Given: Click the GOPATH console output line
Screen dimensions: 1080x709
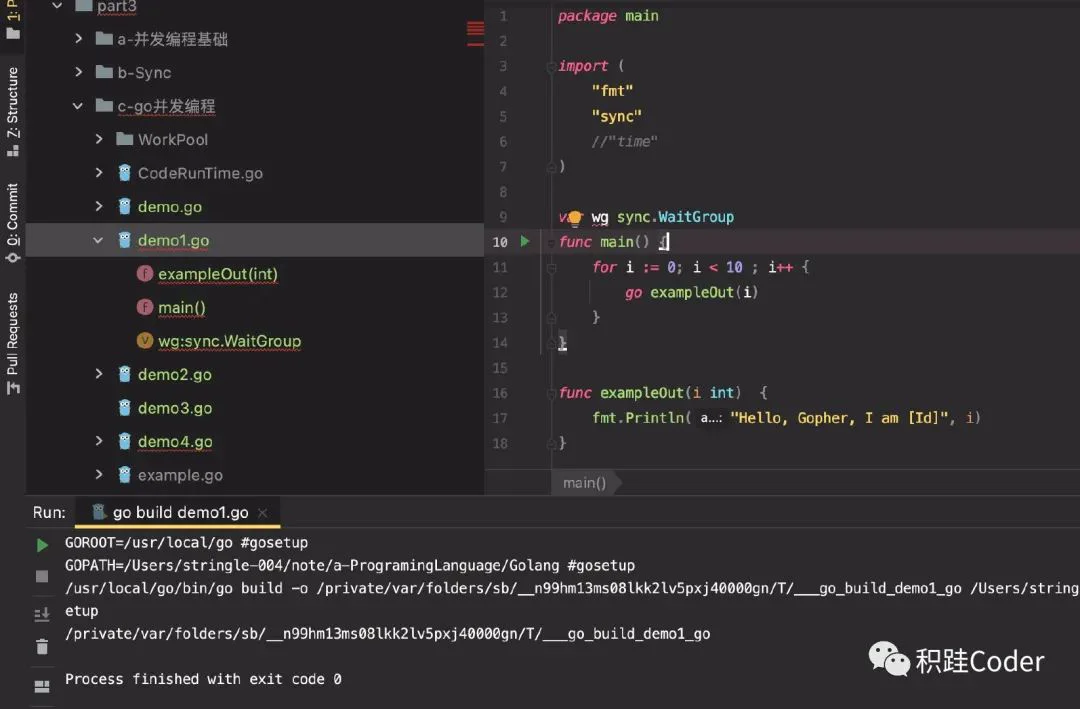Looking at the screenshot, I should (350, 566).
